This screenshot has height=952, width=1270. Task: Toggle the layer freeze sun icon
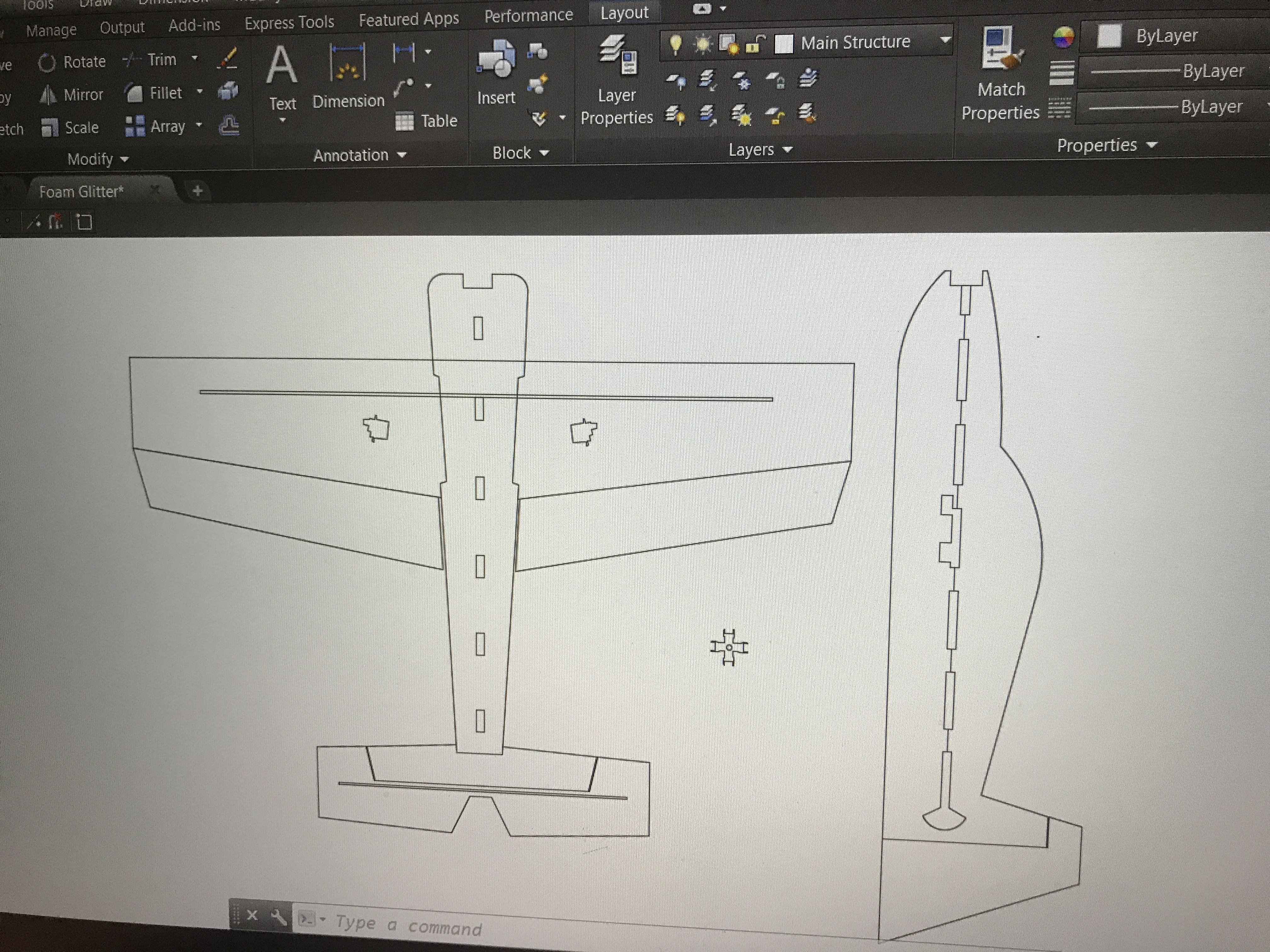[x=703, y=44]
